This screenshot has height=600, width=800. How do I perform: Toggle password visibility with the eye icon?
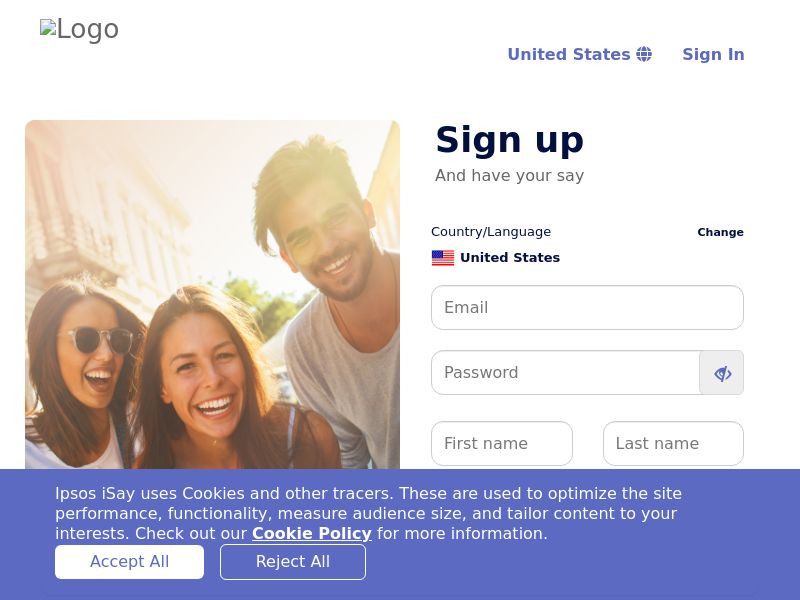click(x=722, y=373)
